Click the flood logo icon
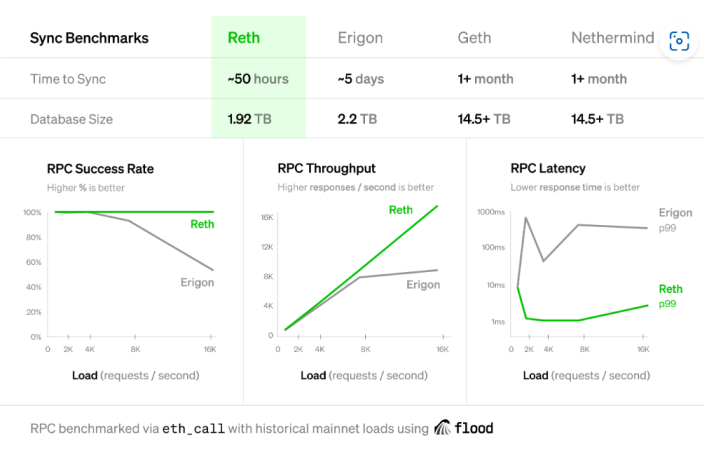The image size is (716, 450). click(x=442, y=428)
